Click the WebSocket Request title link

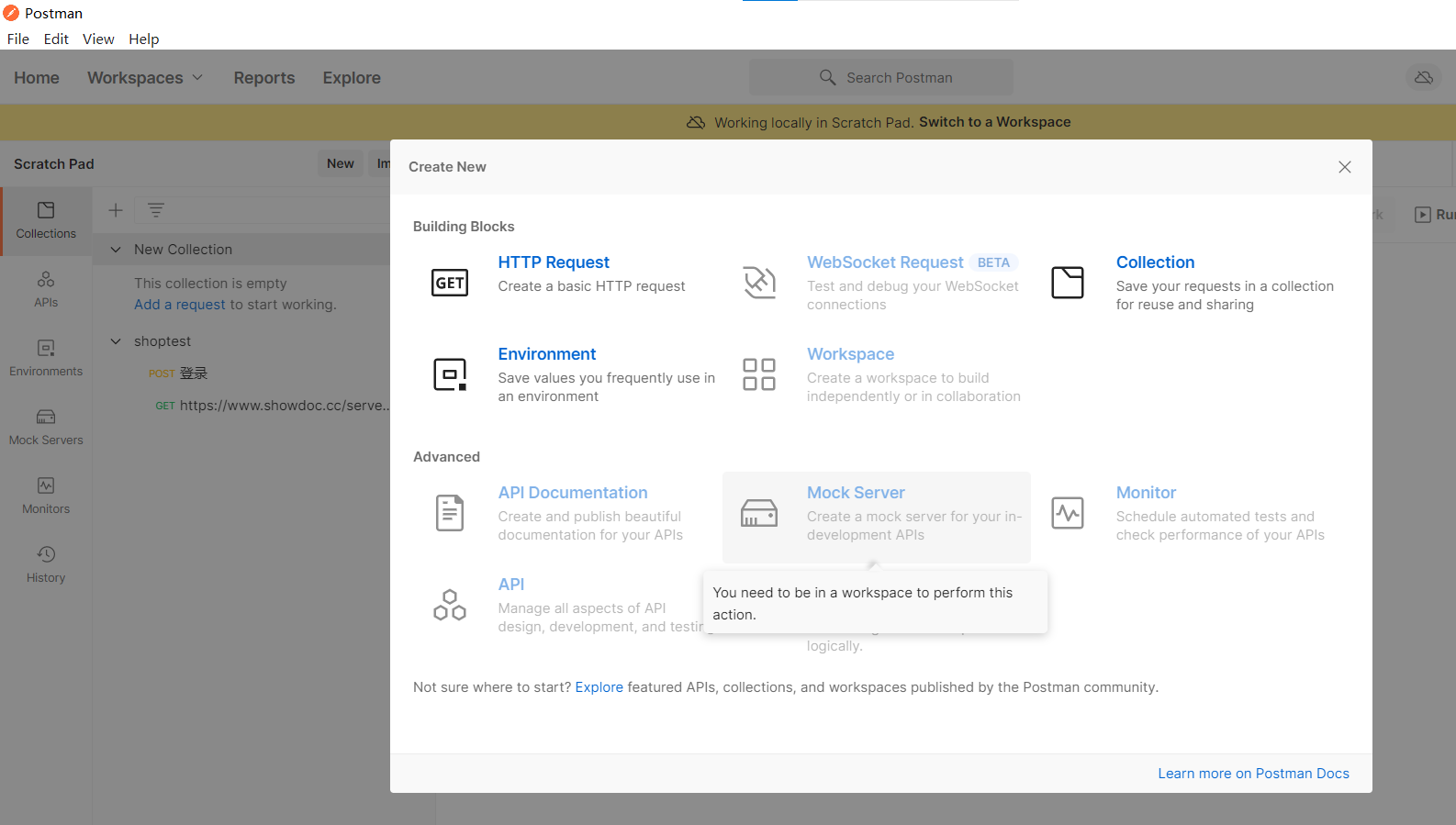pyautogui.click(x=885, y=262)
